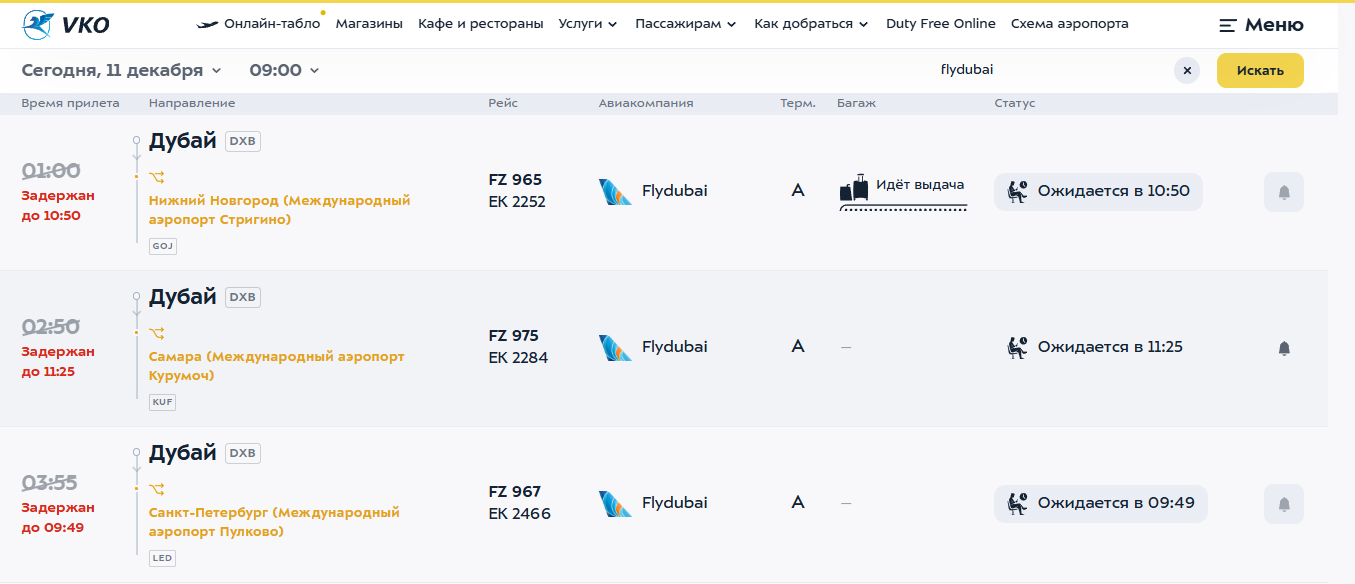Expand the Услуги menu
This screenshot has height=584, width=1355.
coord(588,24)
